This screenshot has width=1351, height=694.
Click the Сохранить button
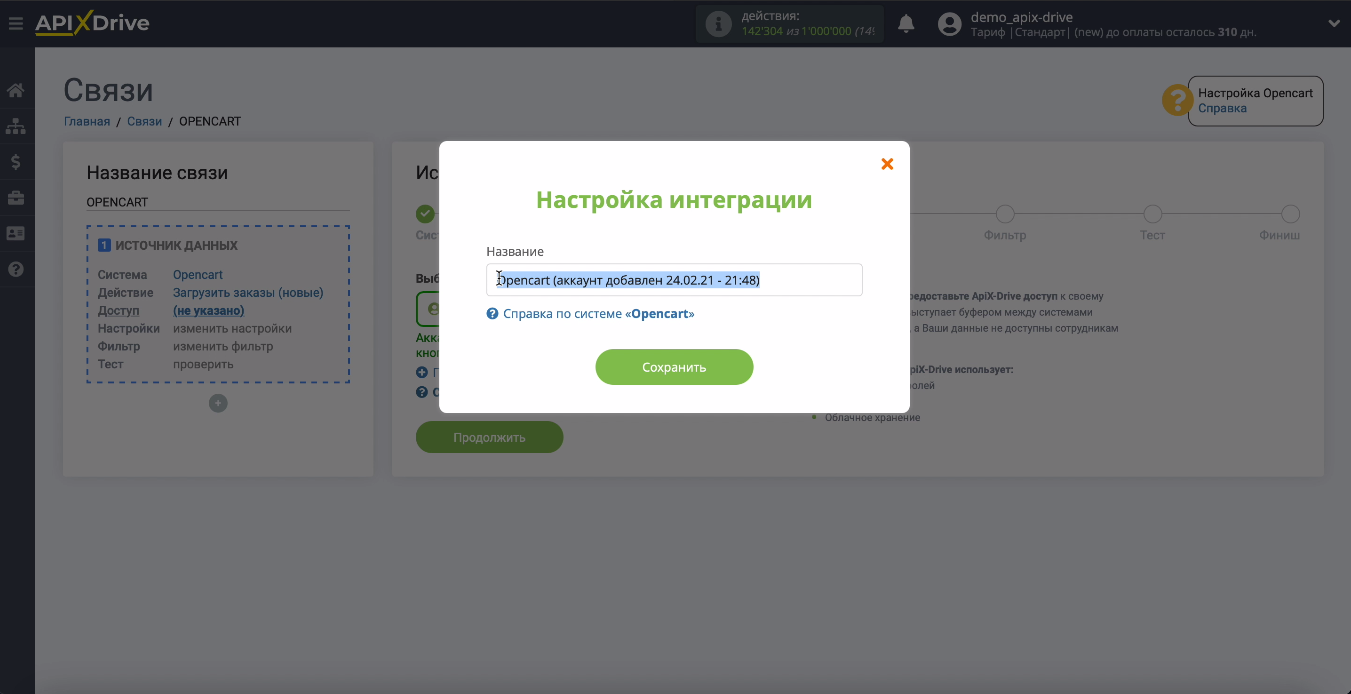(x=674, y=367)
